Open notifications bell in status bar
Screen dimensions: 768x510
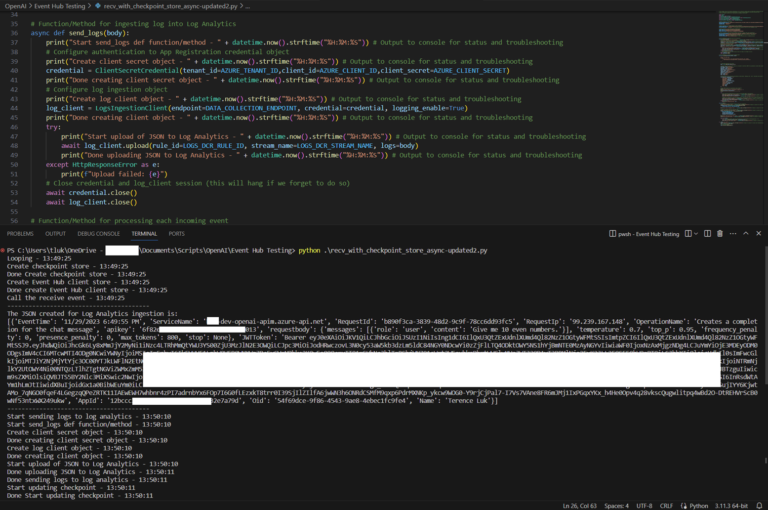(759, 506)
